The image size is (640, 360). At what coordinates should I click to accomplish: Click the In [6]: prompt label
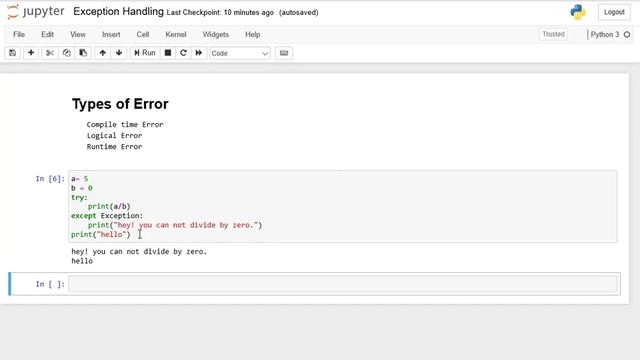click(x=50, y=179)
